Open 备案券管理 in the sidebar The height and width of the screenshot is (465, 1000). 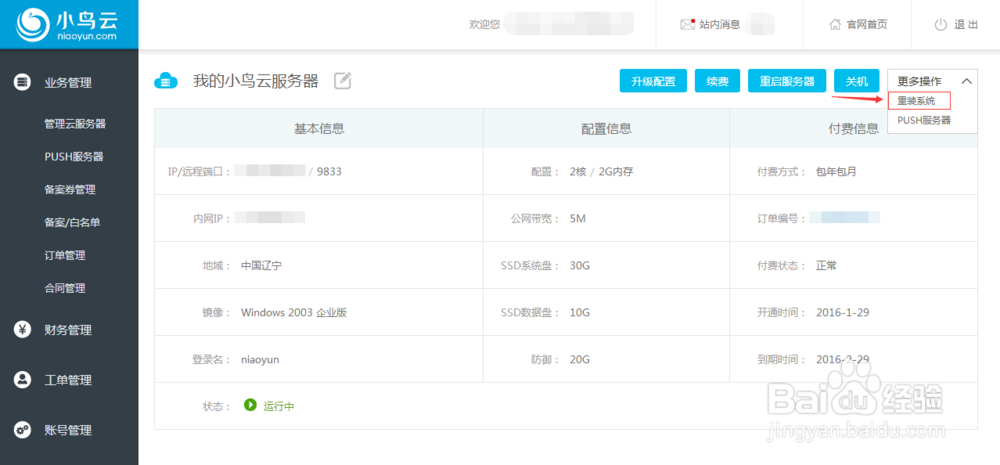pyautogui.click(x=70, y=189)
